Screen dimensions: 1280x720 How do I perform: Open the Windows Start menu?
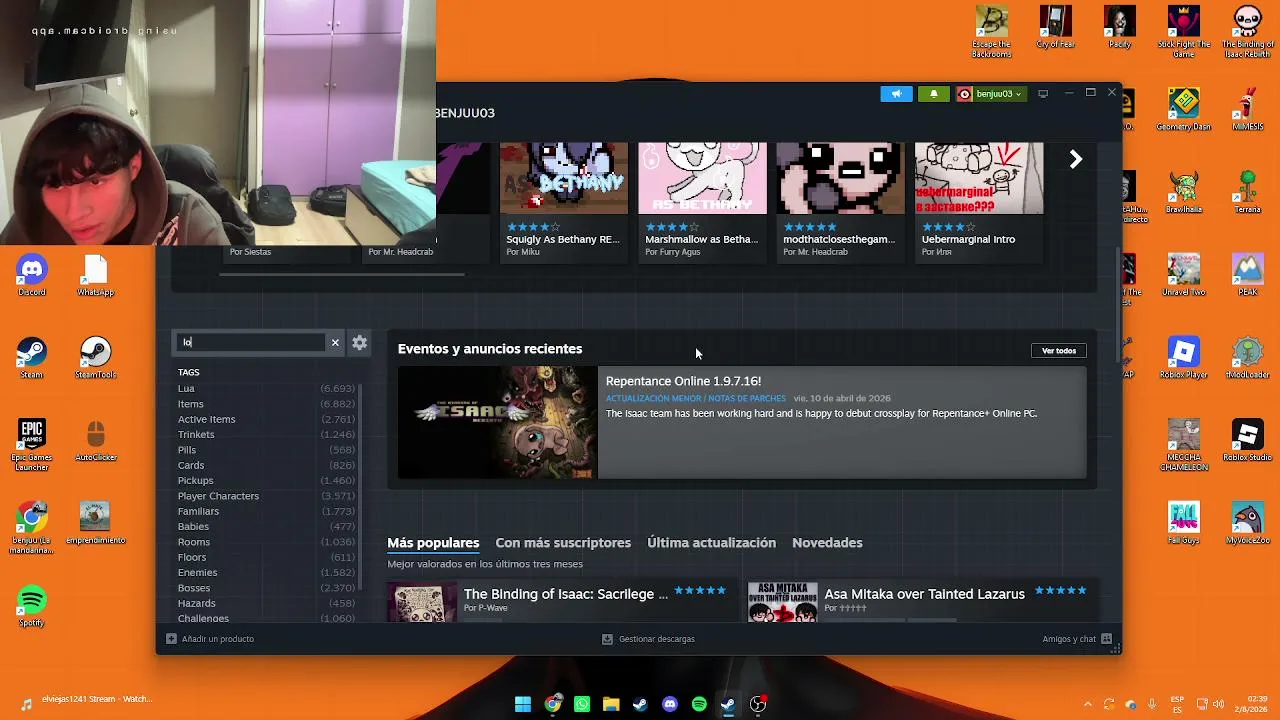click(523, 704)
